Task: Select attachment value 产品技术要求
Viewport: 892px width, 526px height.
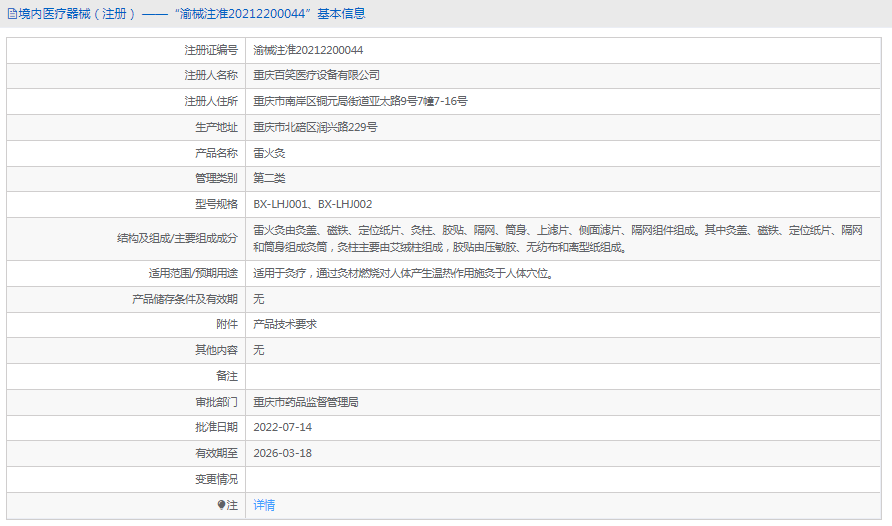Action: [285, 324]
